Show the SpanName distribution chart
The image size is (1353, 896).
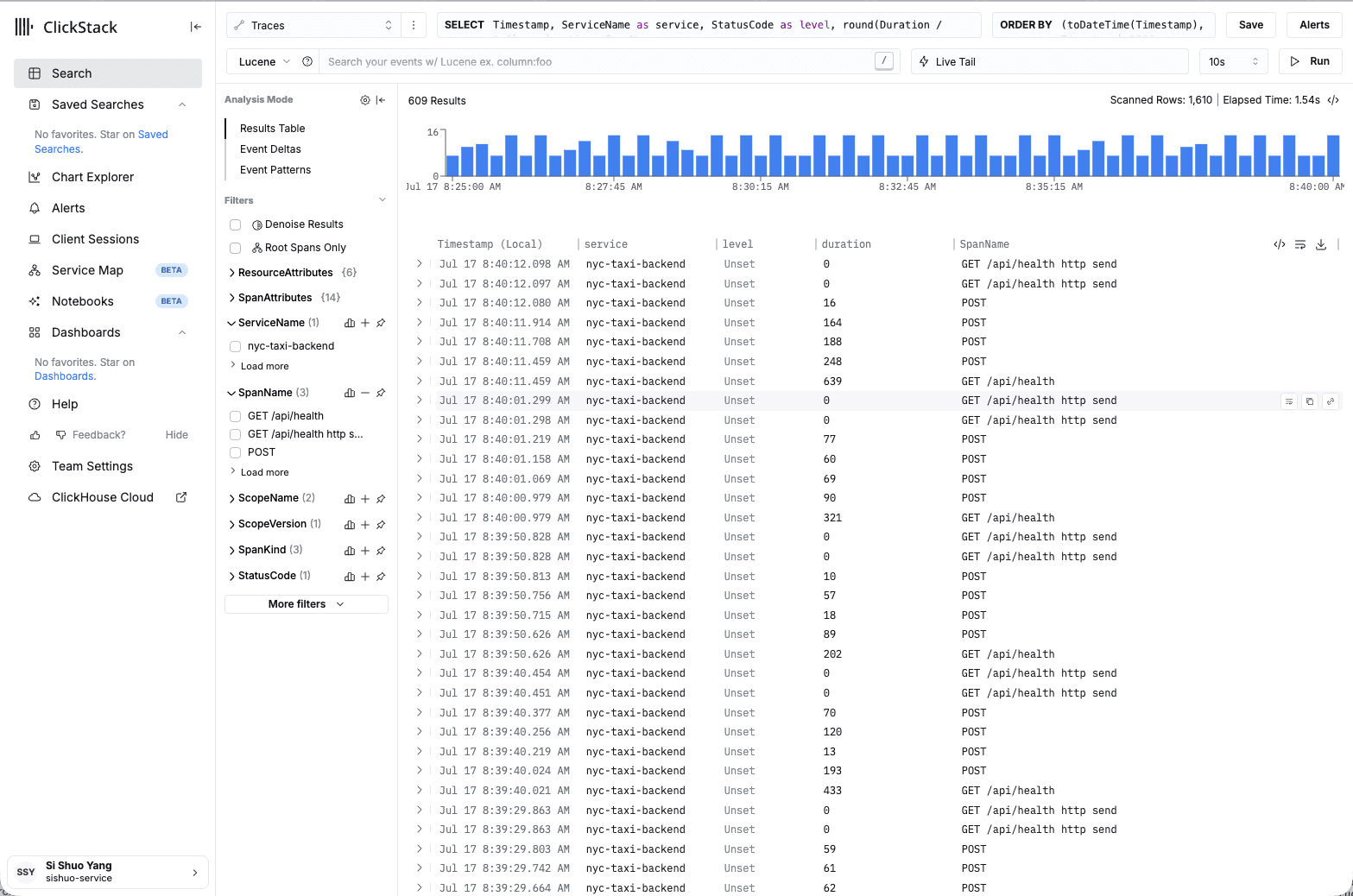[350, 393]
